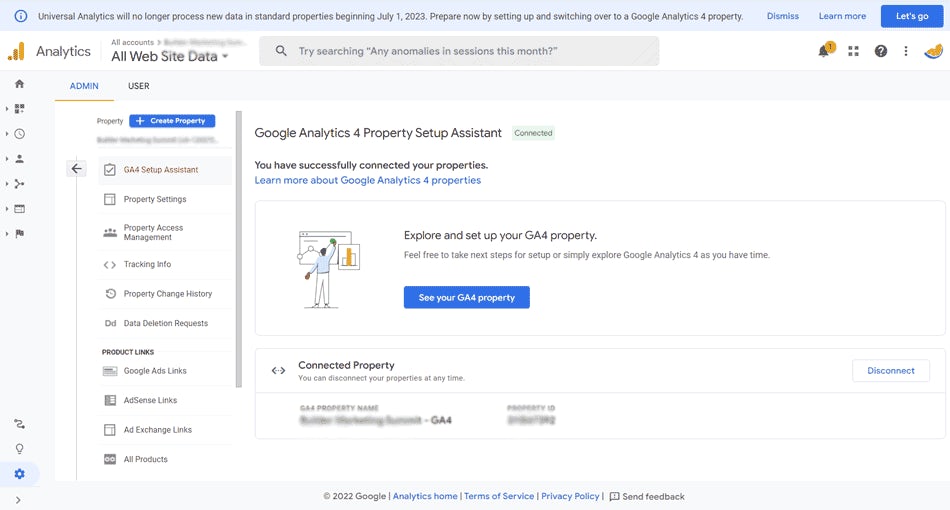Click the Connected Property link arrows icon
The width and height of the screenshot is (950, 510).
(x=278, y=371)
